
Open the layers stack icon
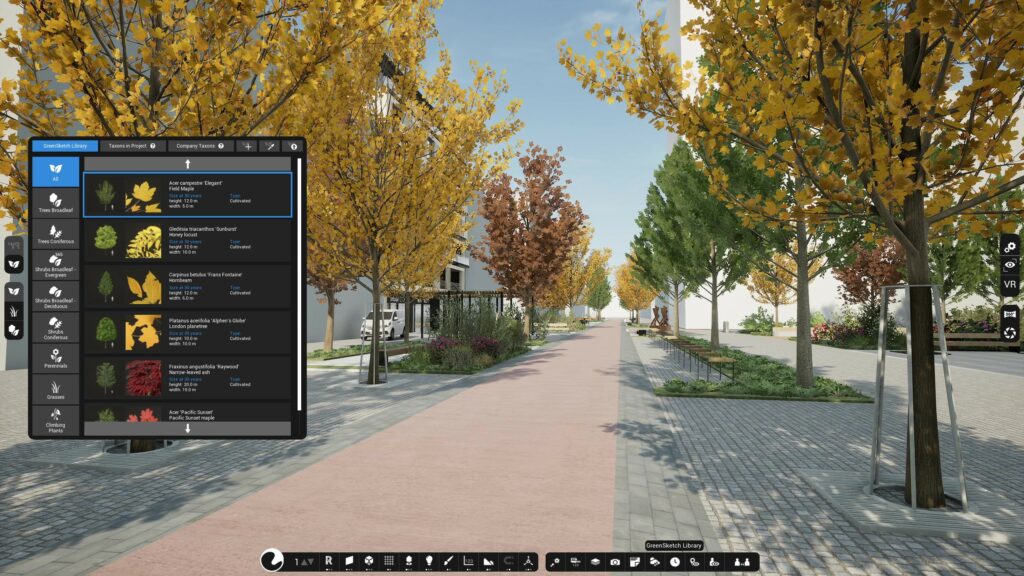(595, 562)
